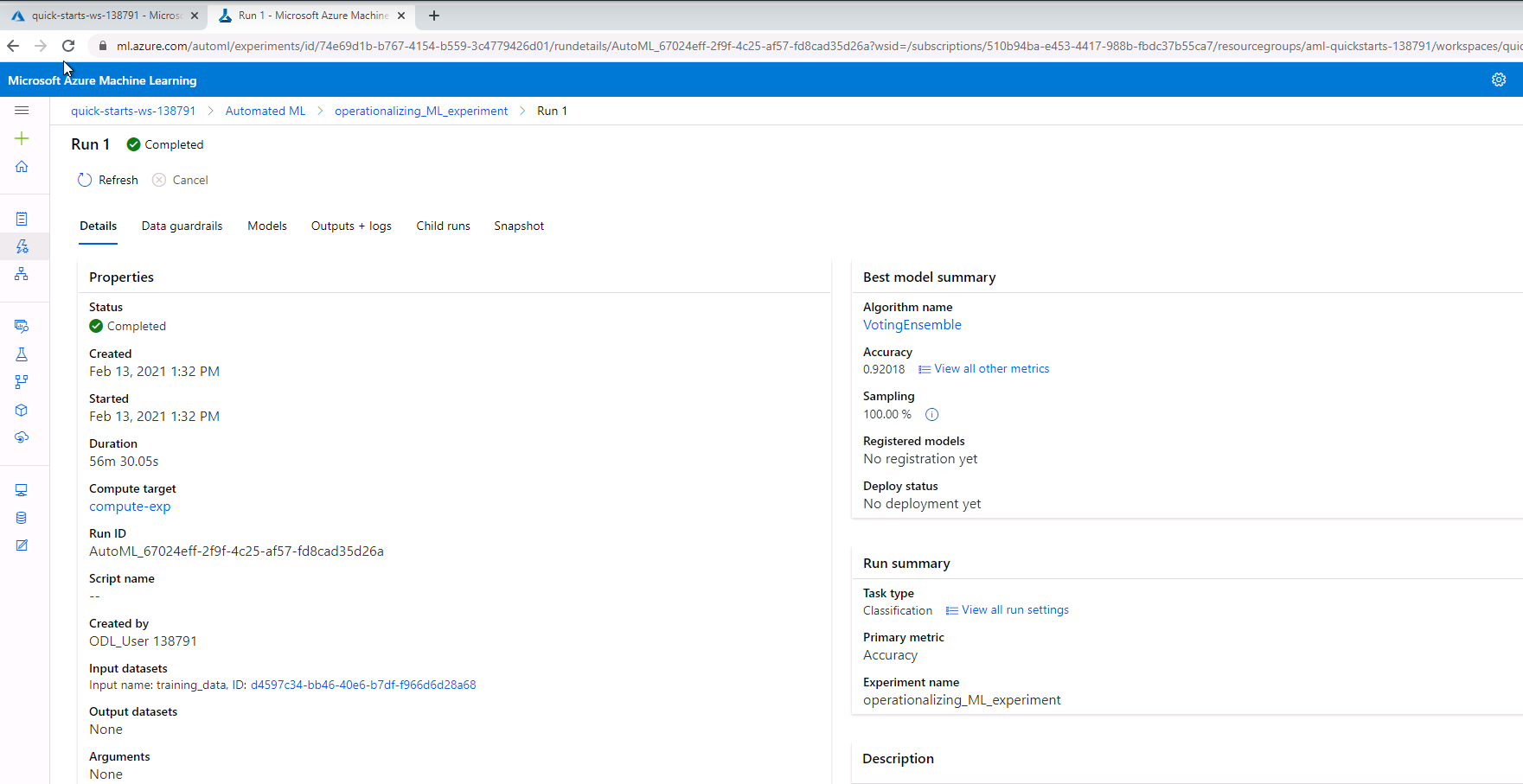Go to Automated ML breadcrumb
This screenshot has width=1523, height=784.
point(266,111)
